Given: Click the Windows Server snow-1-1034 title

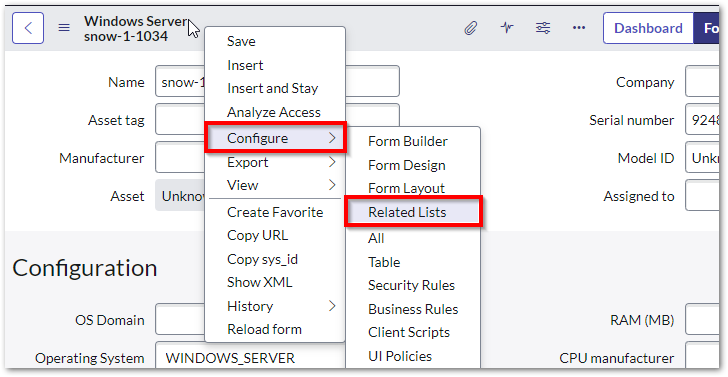Looking at the screenshot, I should (x=136, y=28).
